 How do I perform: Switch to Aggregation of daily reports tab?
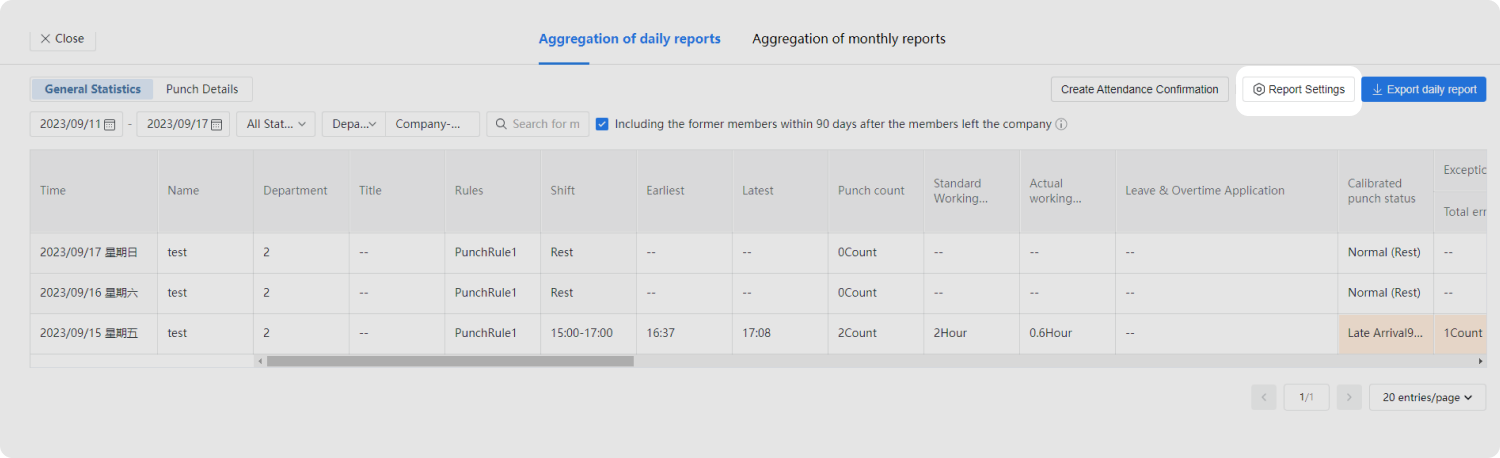[x=629, y=39]
